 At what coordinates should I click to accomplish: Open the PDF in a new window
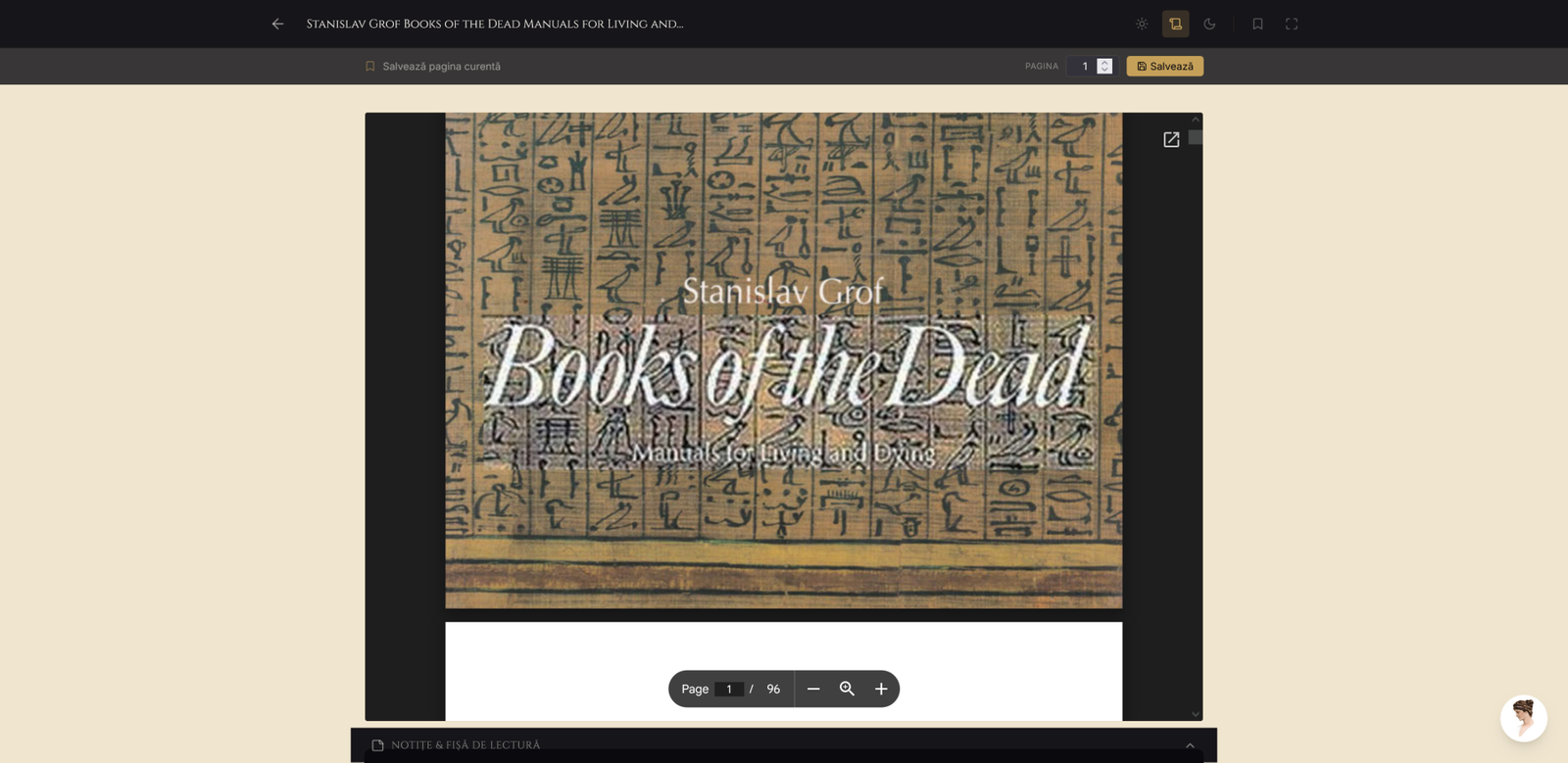1171,140
